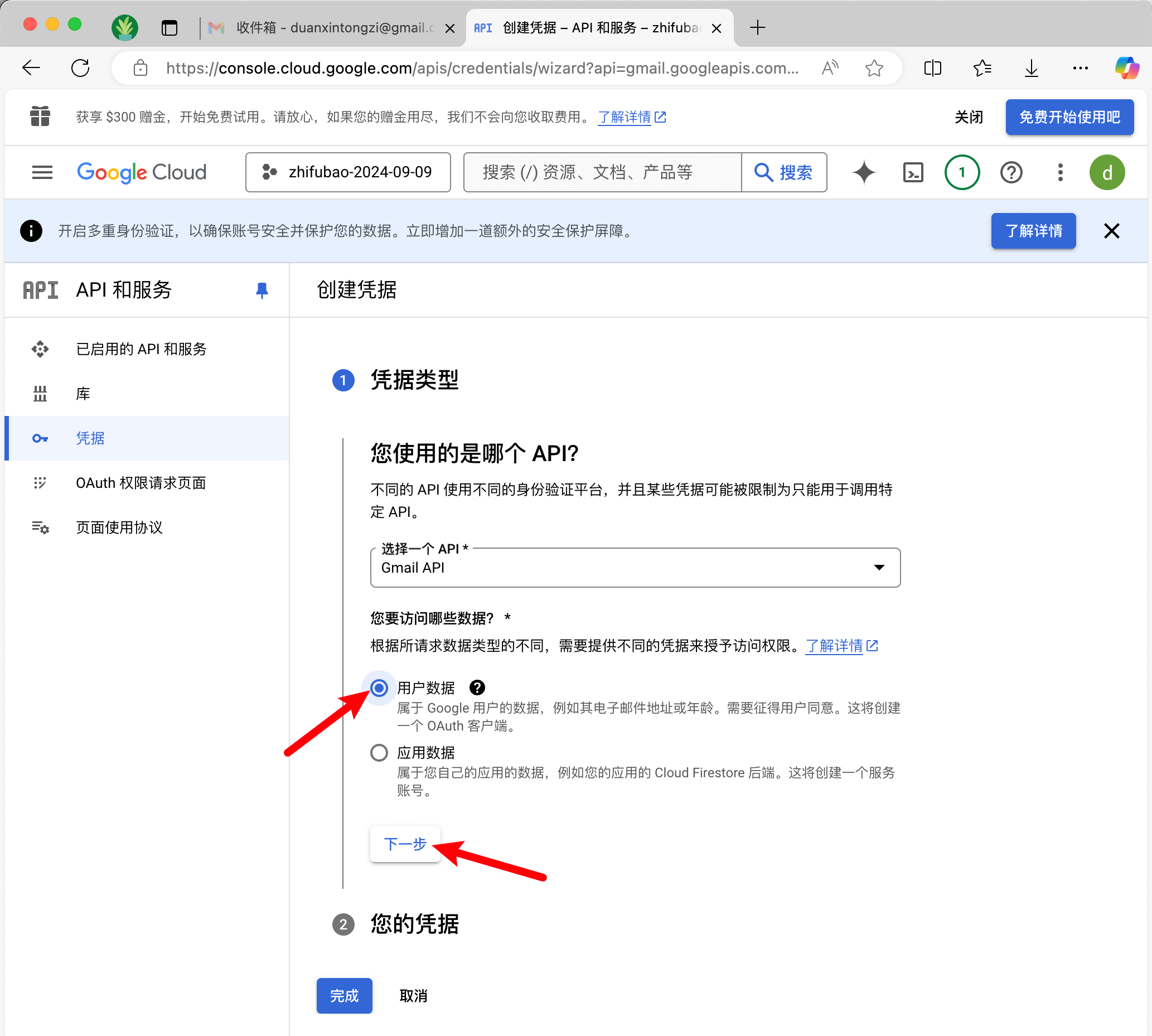Dismiss the multi-factor authentication banner
The image size is (1152, 1036).
1111,230
